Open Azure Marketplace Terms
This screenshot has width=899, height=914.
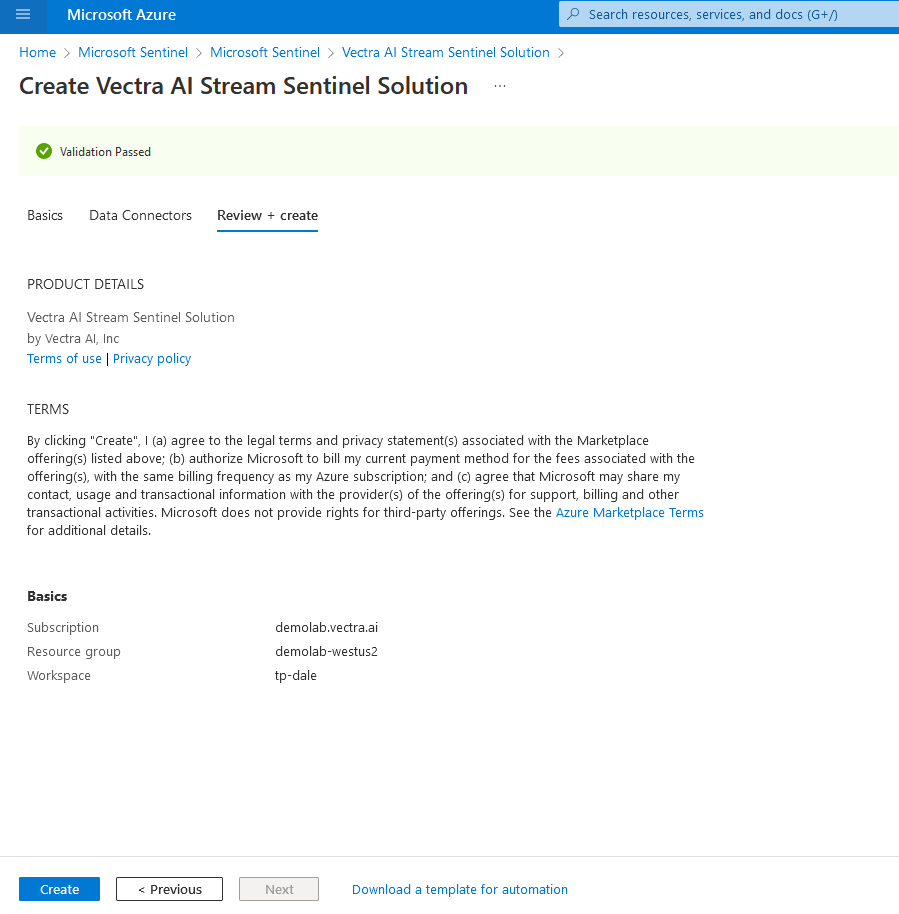pos(629,512)
